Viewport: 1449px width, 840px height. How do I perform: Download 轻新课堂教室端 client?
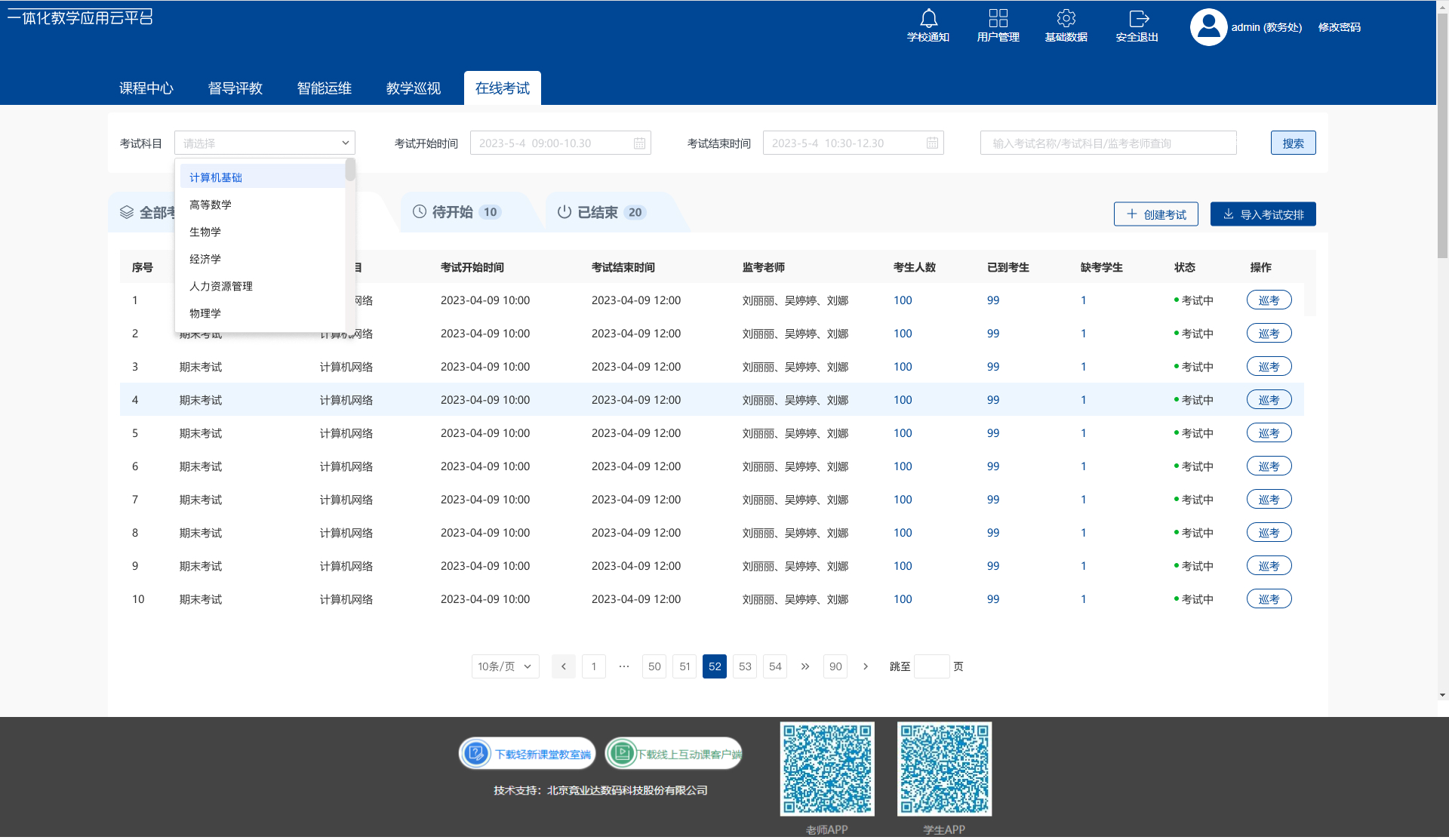(x=527, y=753)
